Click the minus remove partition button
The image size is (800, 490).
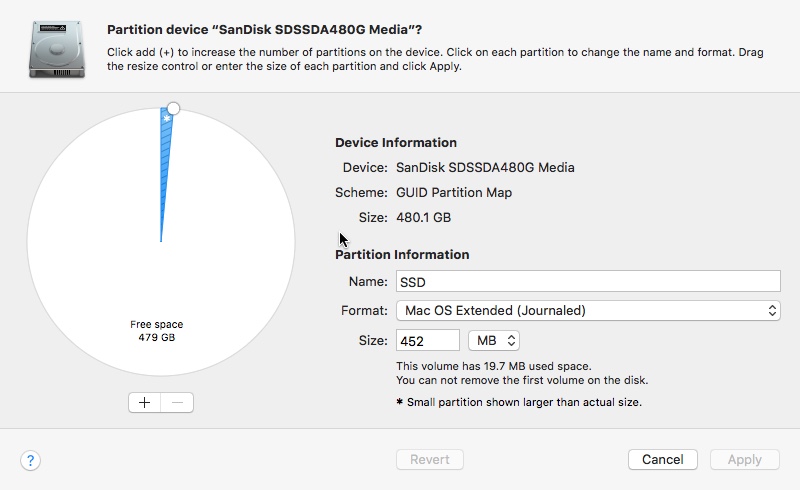point(177,403)
